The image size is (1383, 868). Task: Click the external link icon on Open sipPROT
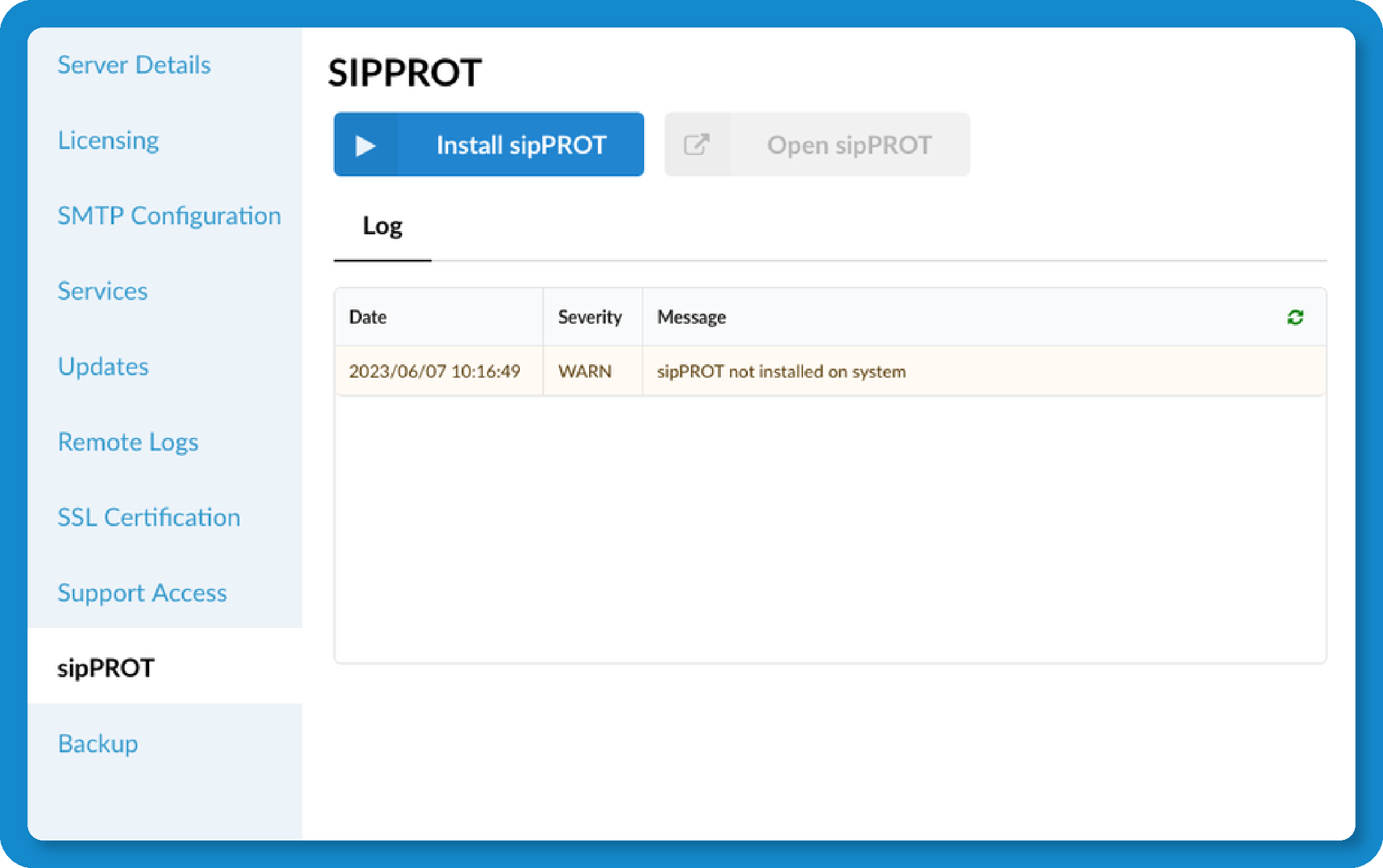point(696,145)
